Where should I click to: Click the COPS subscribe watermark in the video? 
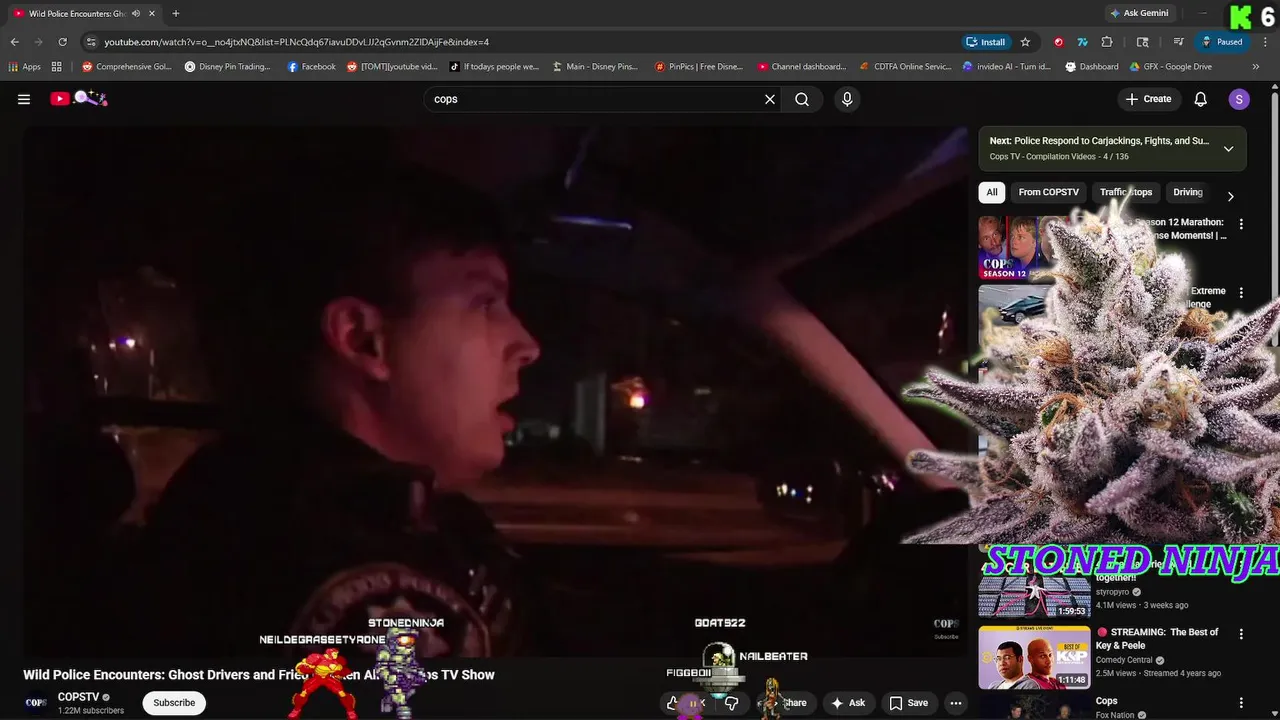[x=945, y=628]
